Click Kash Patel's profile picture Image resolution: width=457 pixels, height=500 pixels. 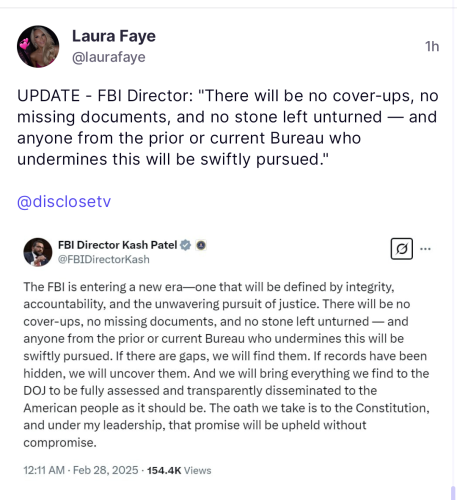coord(38,252)
